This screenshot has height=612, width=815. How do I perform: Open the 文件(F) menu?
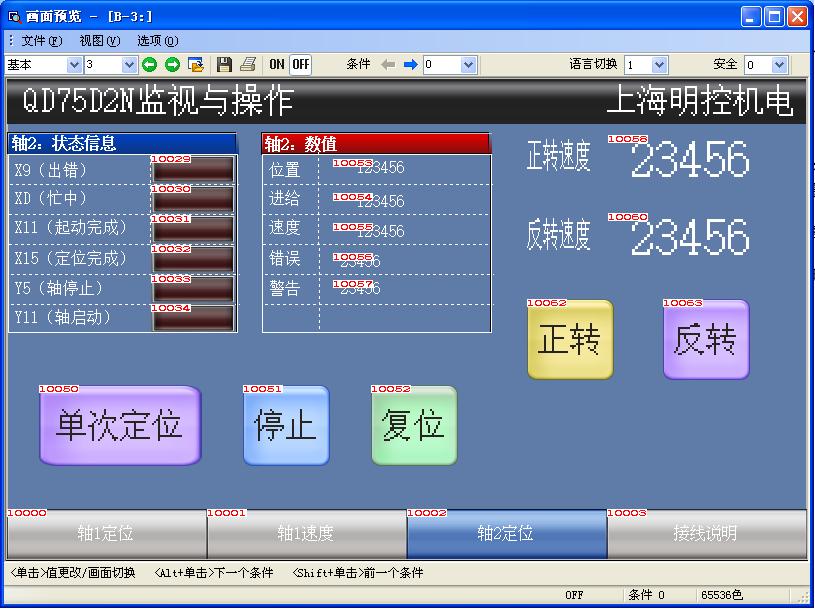pos(41,41)
